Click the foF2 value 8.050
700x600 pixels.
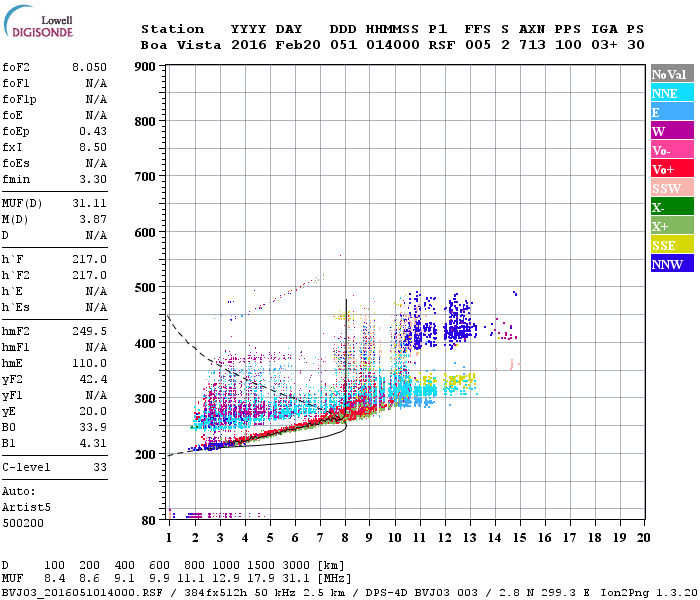coord(89,67)
